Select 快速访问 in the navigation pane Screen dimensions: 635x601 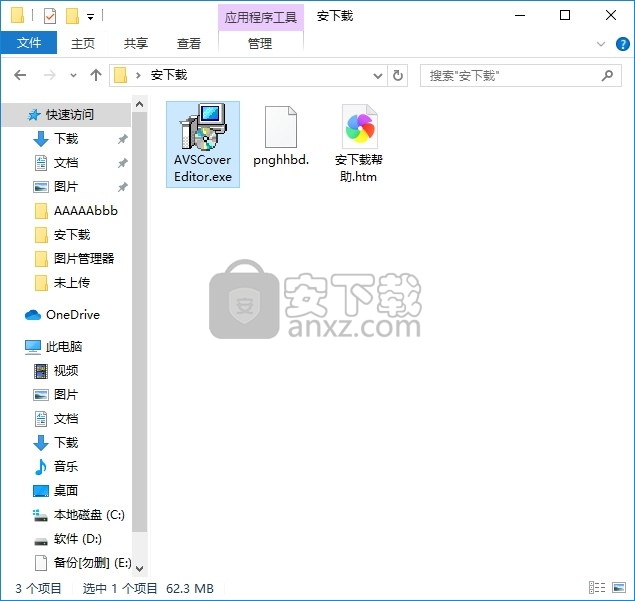[x=67, y=115]
